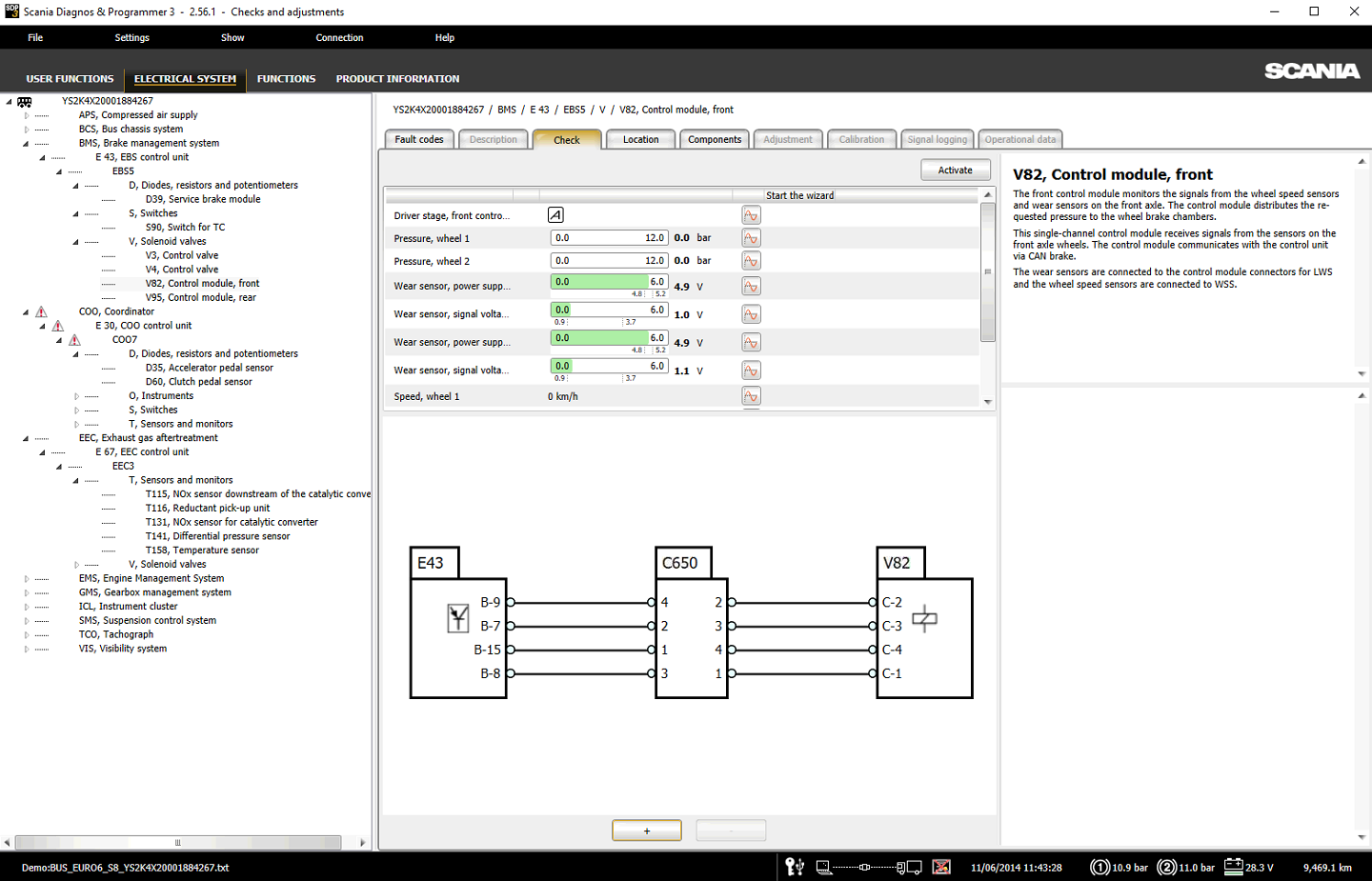Collapse the BMS, Brake management system node
This screenshot has width=1372, height=881.
click(x=27, y=143)
